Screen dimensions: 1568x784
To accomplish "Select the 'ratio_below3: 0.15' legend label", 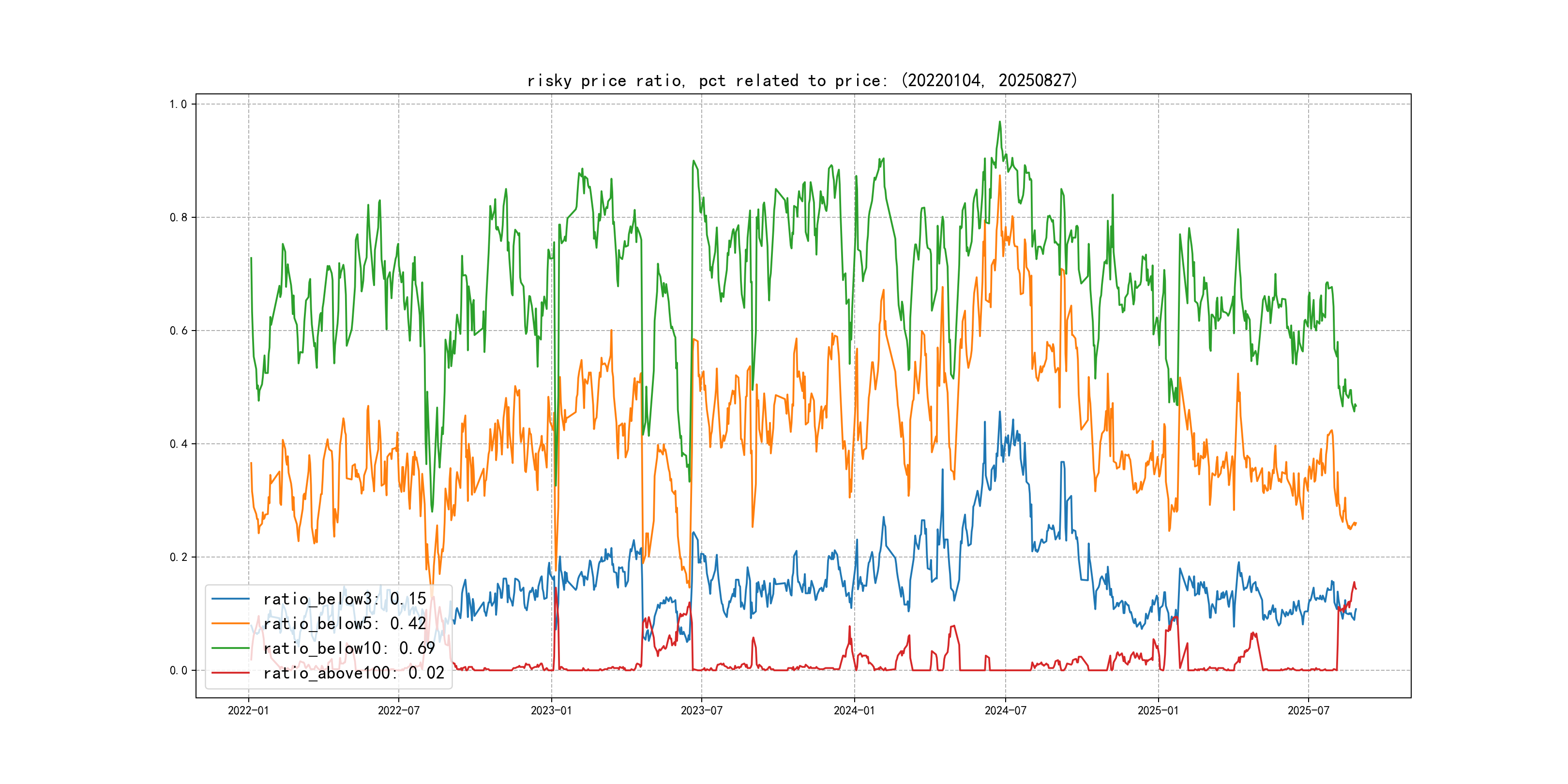I will [x=345, y=599].
